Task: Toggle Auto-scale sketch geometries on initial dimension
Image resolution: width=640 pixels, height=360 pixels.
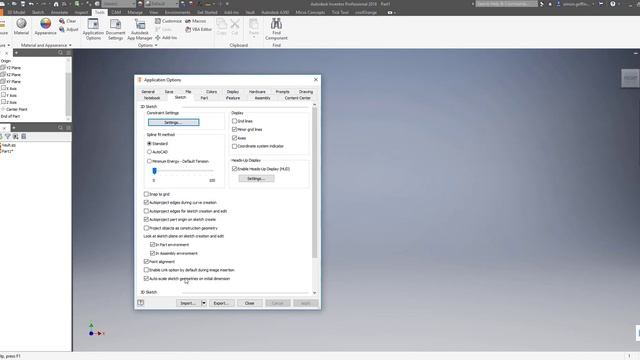Action: click(146, 278)
